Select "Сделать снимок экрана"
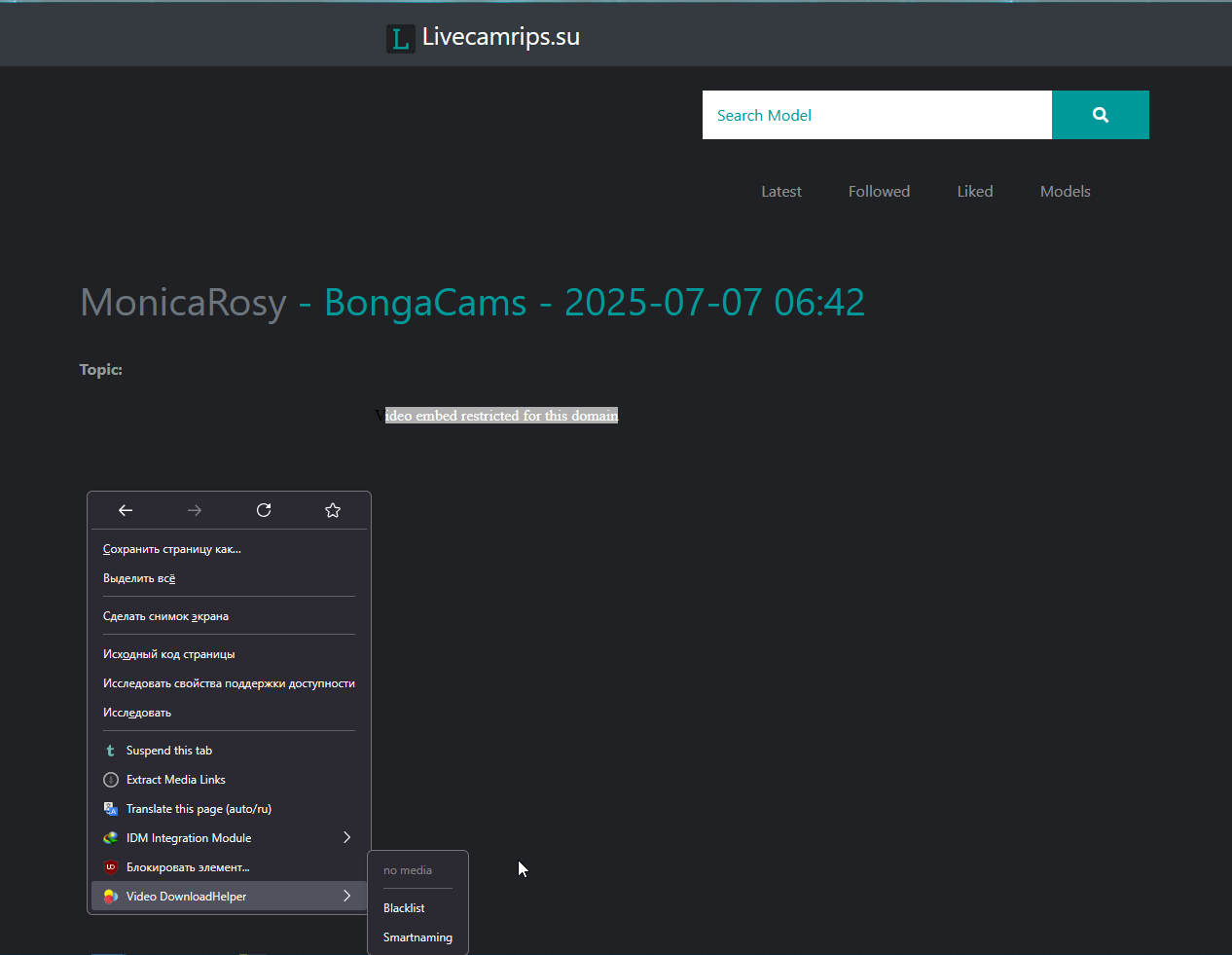This screenshot has width=1232, height=955. tap(229, 616)
